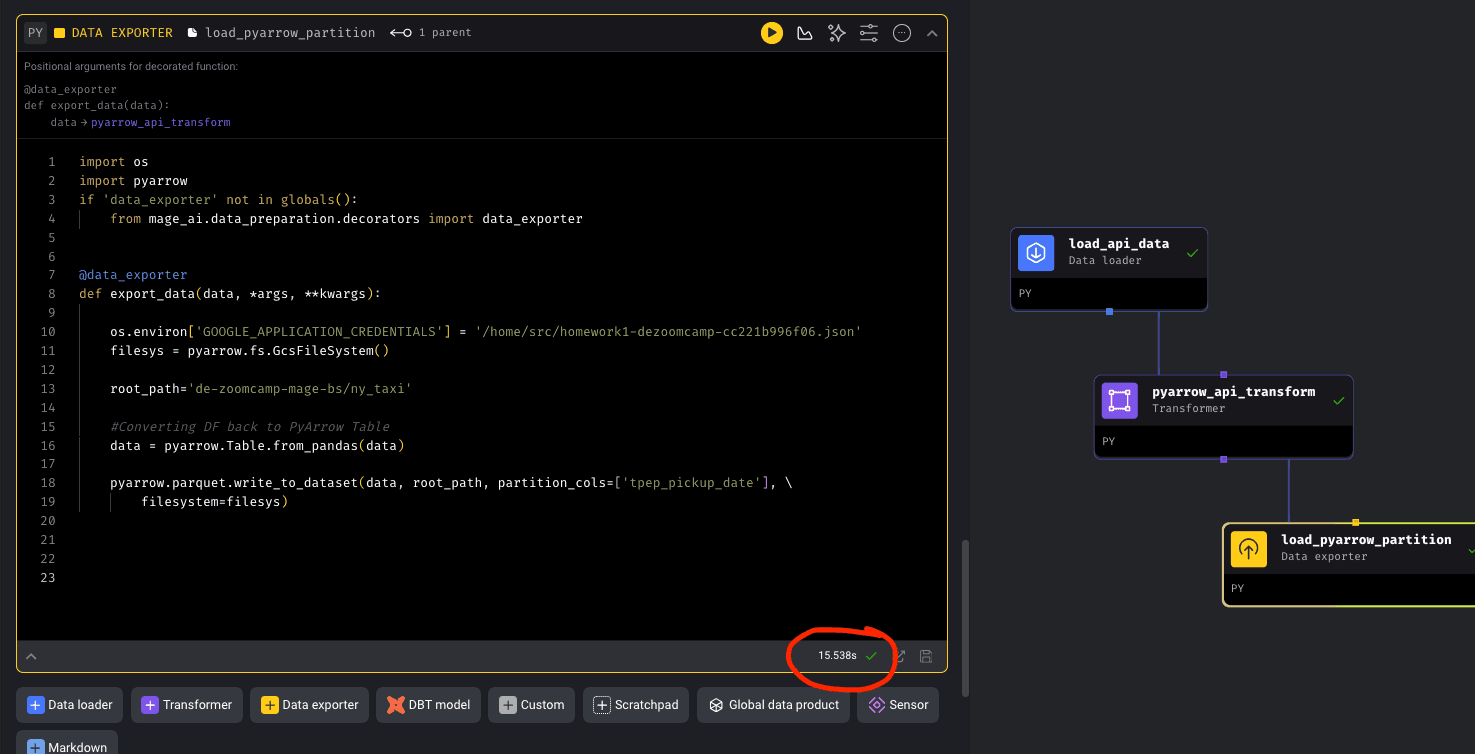
Task: Click 'filesystem=filesys)' on line 19
Action: [x=214, y=502]
